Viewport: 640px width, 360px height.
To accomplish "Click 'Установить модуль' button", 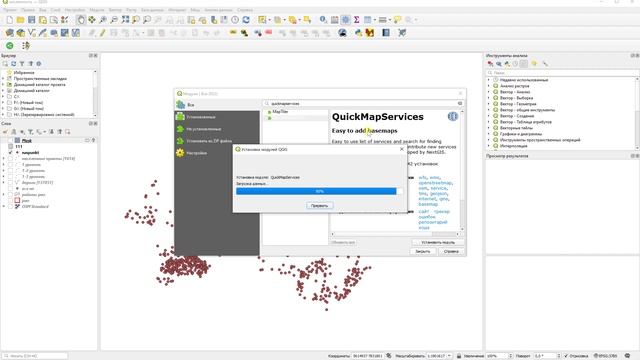I will [438, 242].
